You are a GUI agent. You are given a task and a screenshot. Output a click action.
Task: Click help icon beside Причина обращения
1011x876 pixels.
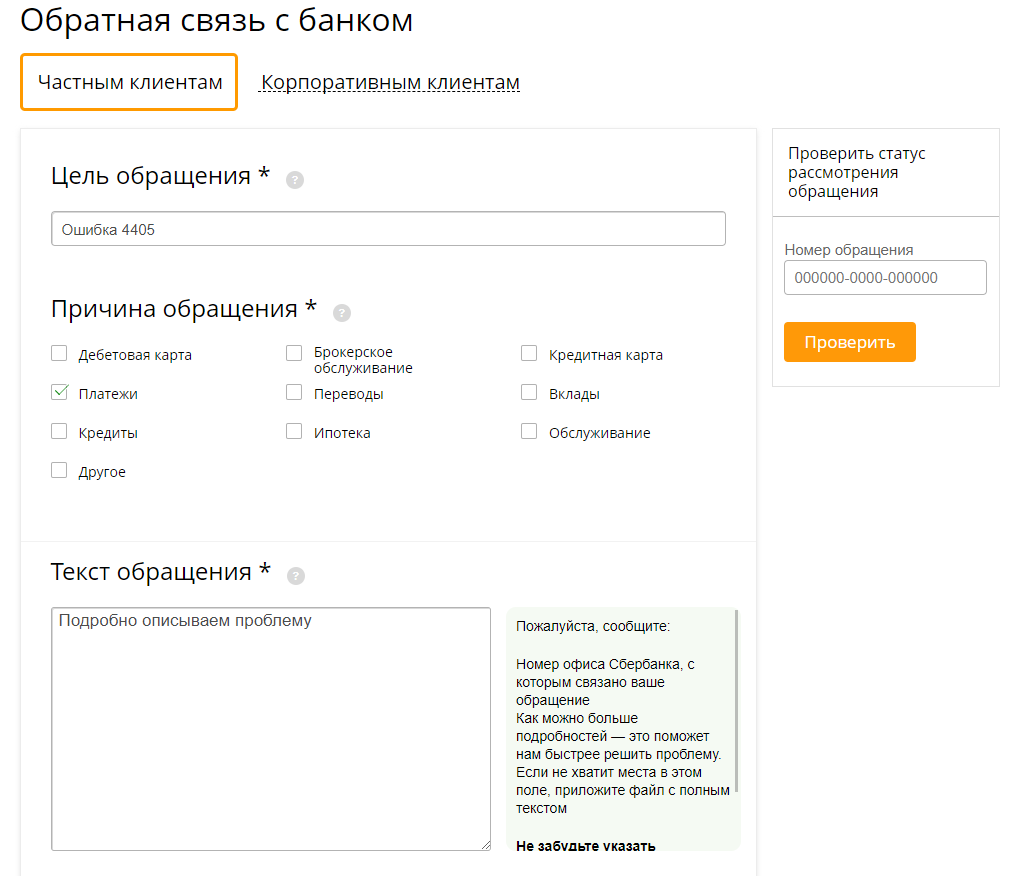(342, 313)
